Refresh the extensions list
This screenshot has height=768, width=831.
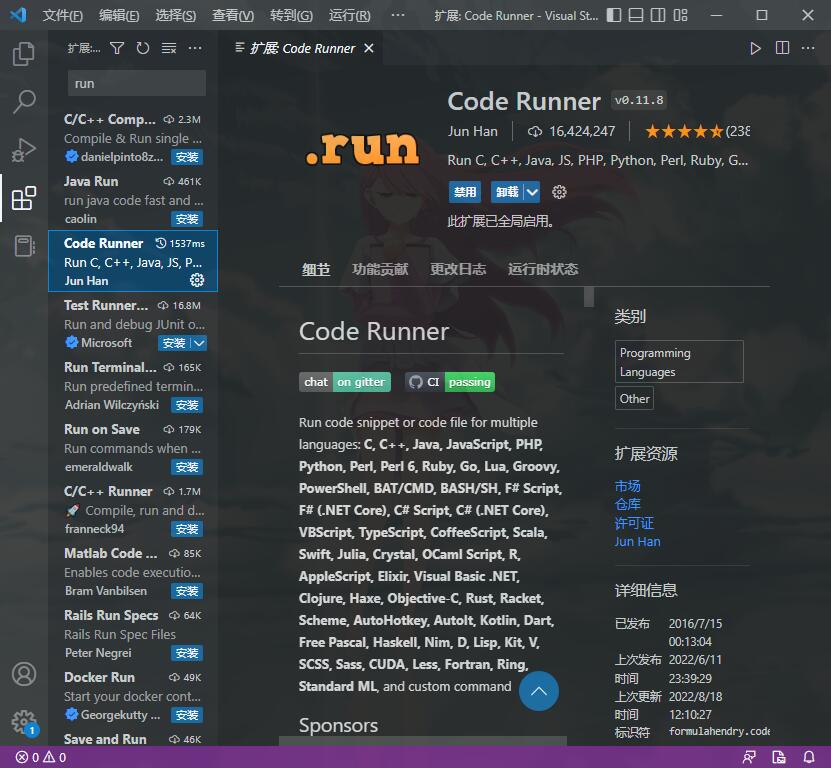143,48
